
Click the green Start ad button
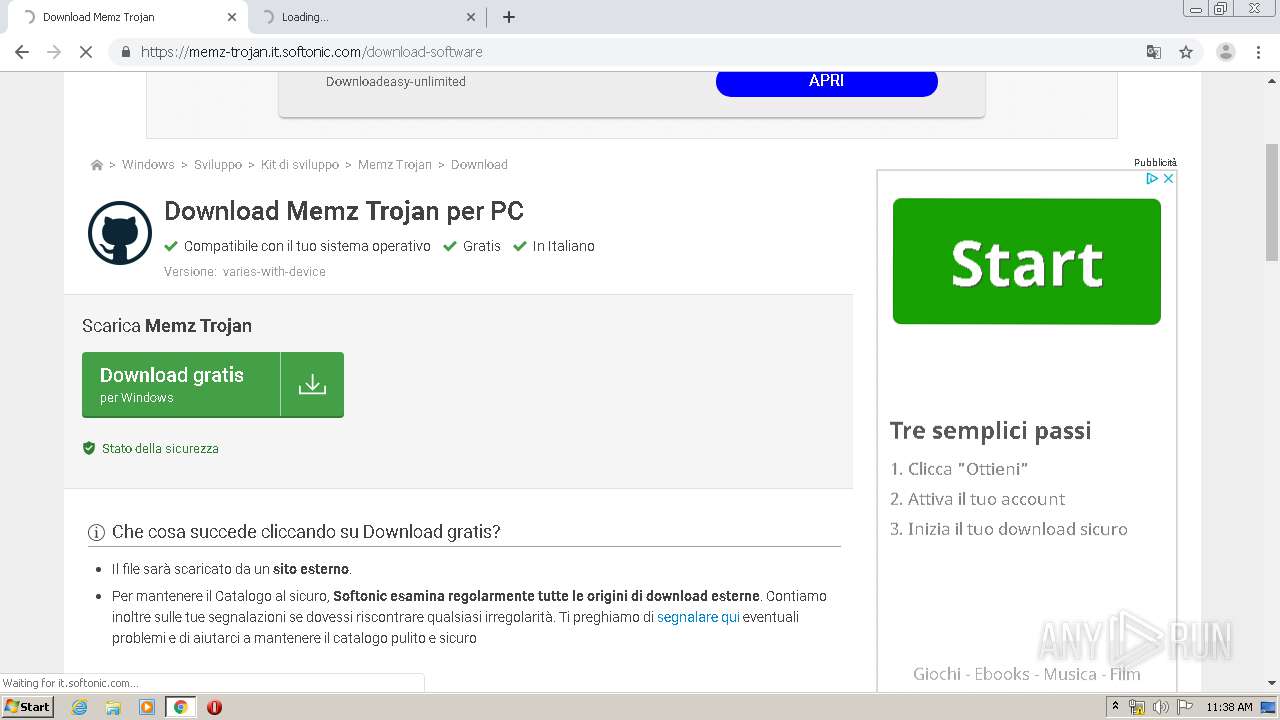tap(1027, 261)
